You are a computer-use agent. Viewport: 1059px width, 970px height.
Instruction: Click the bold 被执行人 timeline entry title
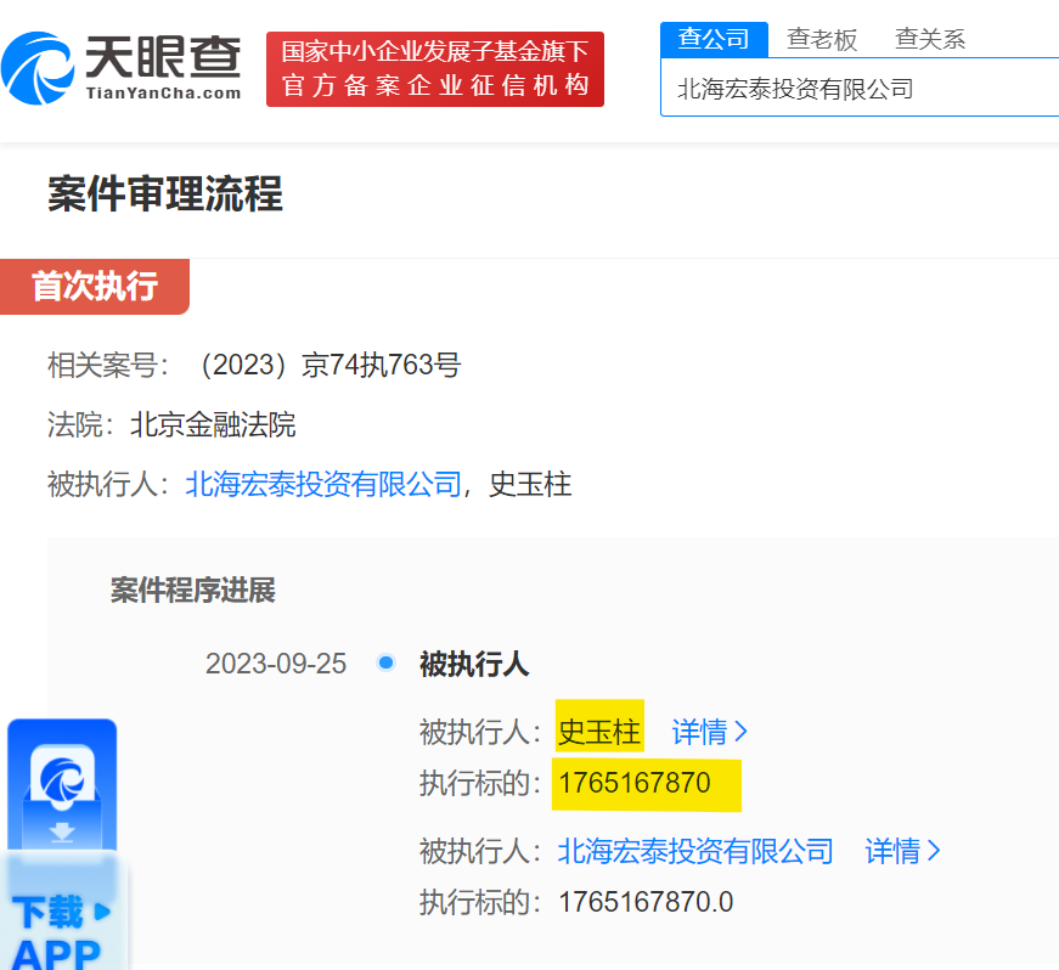tap(474, 663)
